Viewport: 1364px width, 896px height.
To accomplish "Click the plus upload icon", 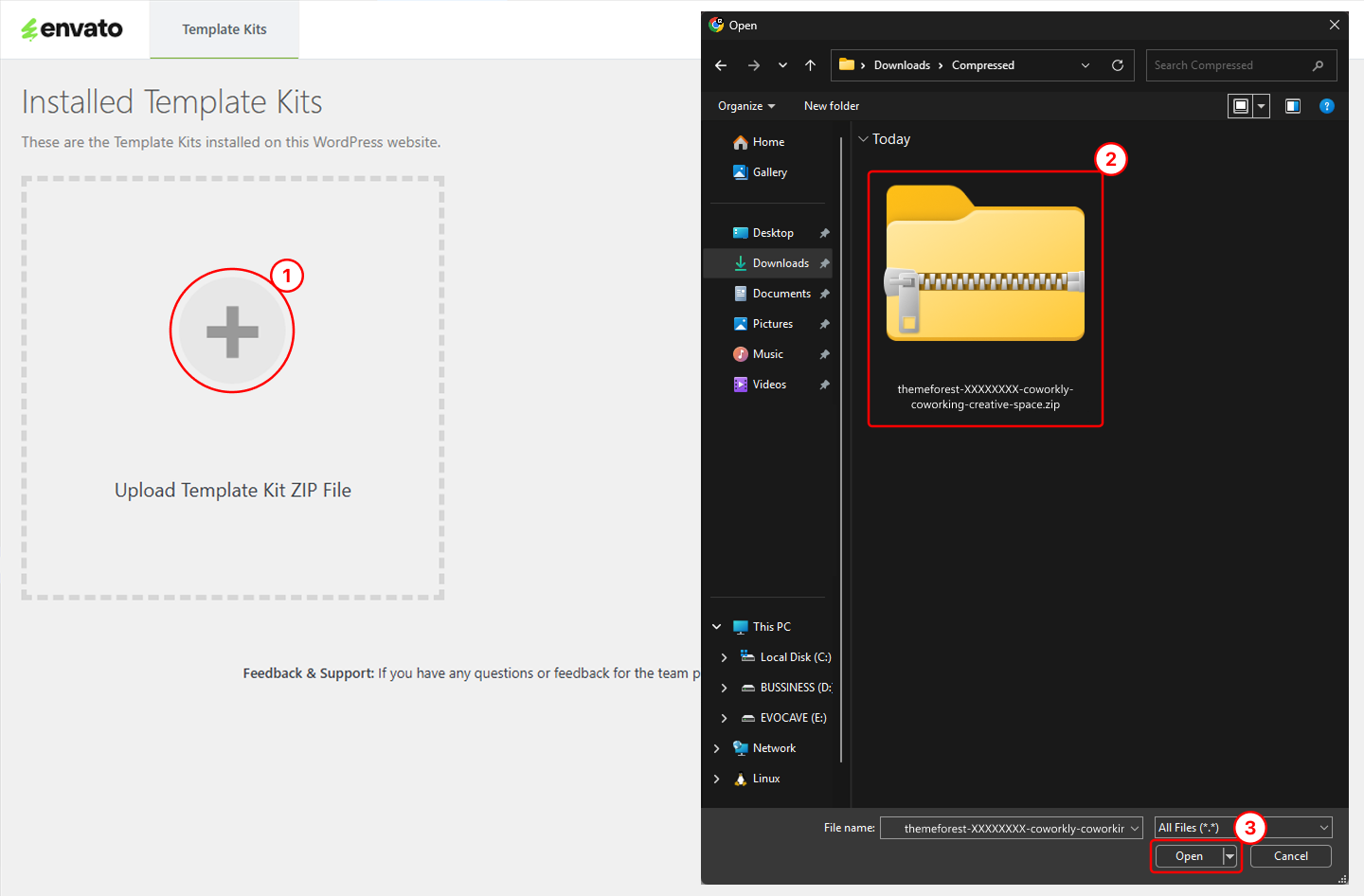I will click(232, 332).
